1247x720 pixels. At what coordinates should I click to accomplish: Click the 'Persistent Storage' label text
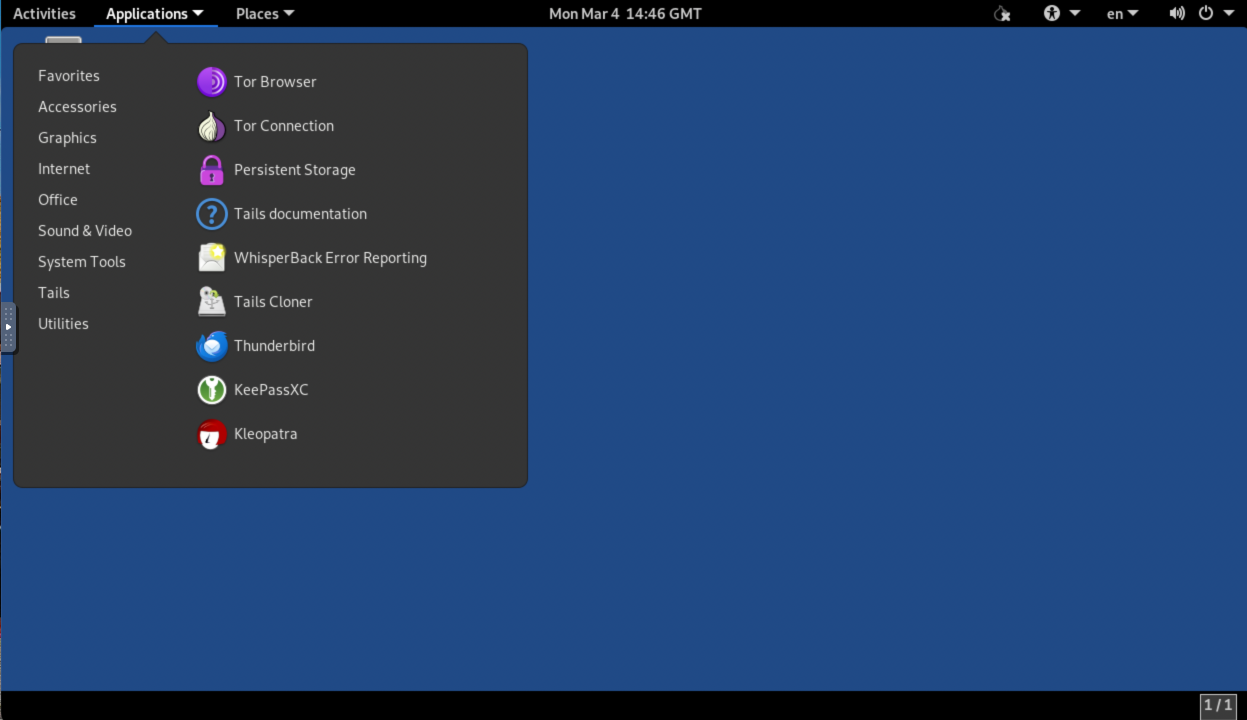295,170
